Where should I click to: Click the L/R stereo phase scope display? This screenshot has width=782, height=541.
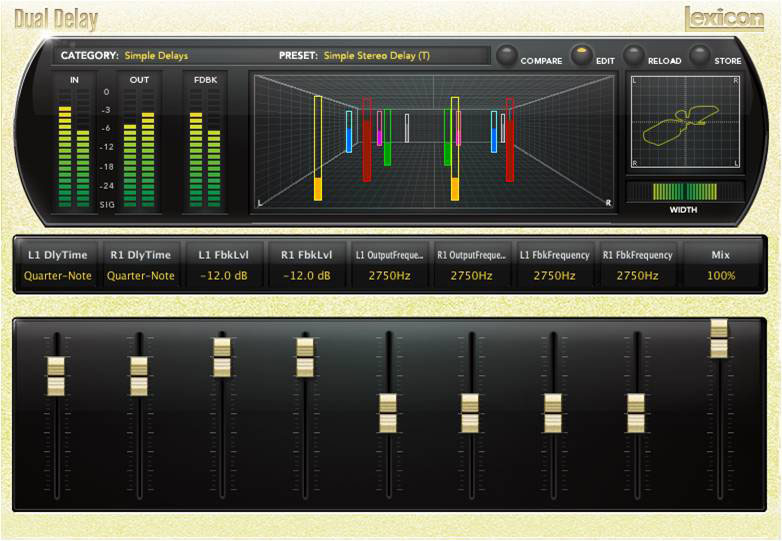pyautogui.click(x=685, y=122)
